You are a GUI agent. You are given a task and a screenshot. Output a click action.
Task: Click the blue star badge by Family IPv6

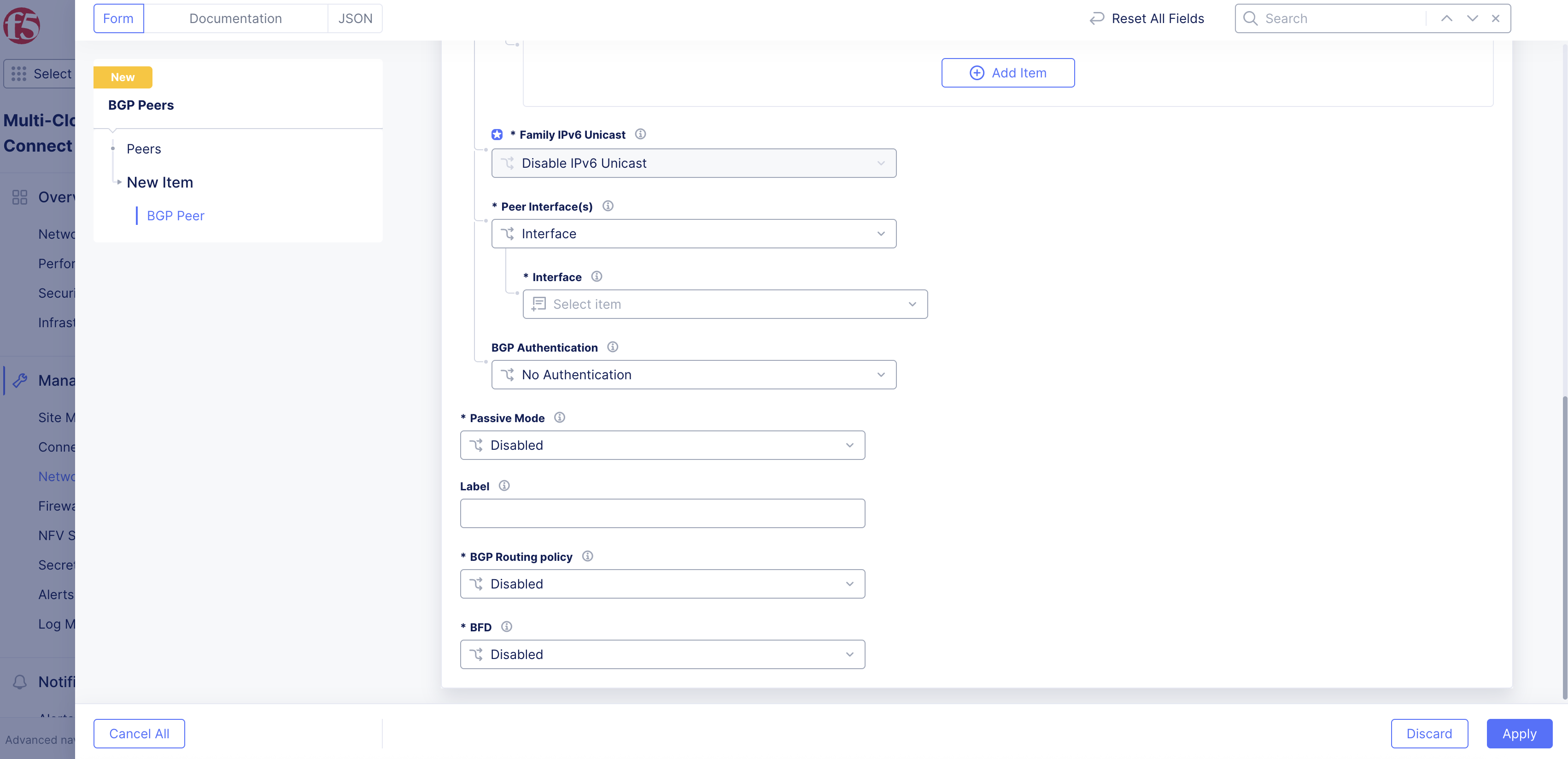(x=497, y=135)
